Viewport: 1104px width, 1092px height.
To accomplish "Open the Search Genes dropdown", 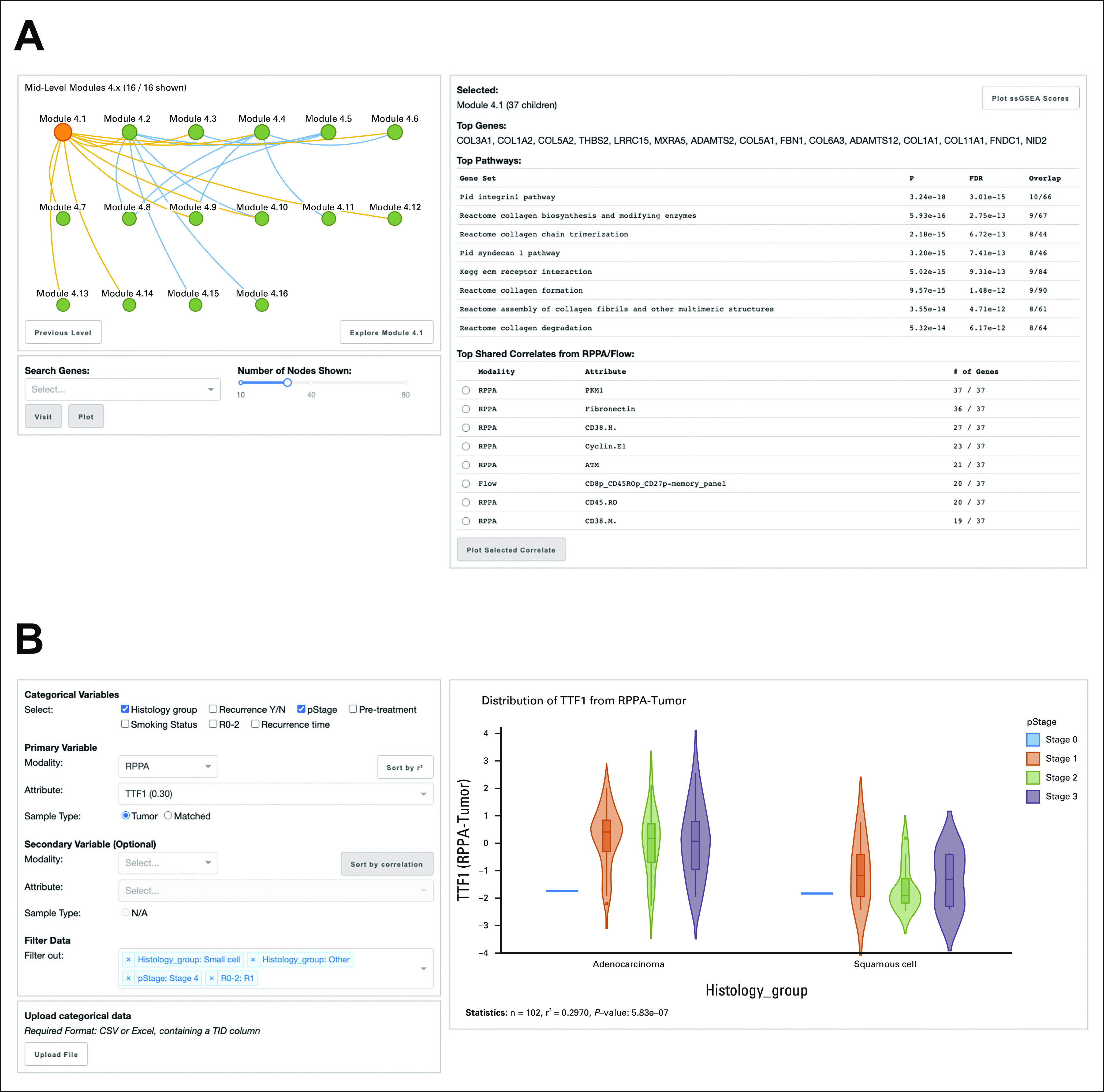I will 123,389.
